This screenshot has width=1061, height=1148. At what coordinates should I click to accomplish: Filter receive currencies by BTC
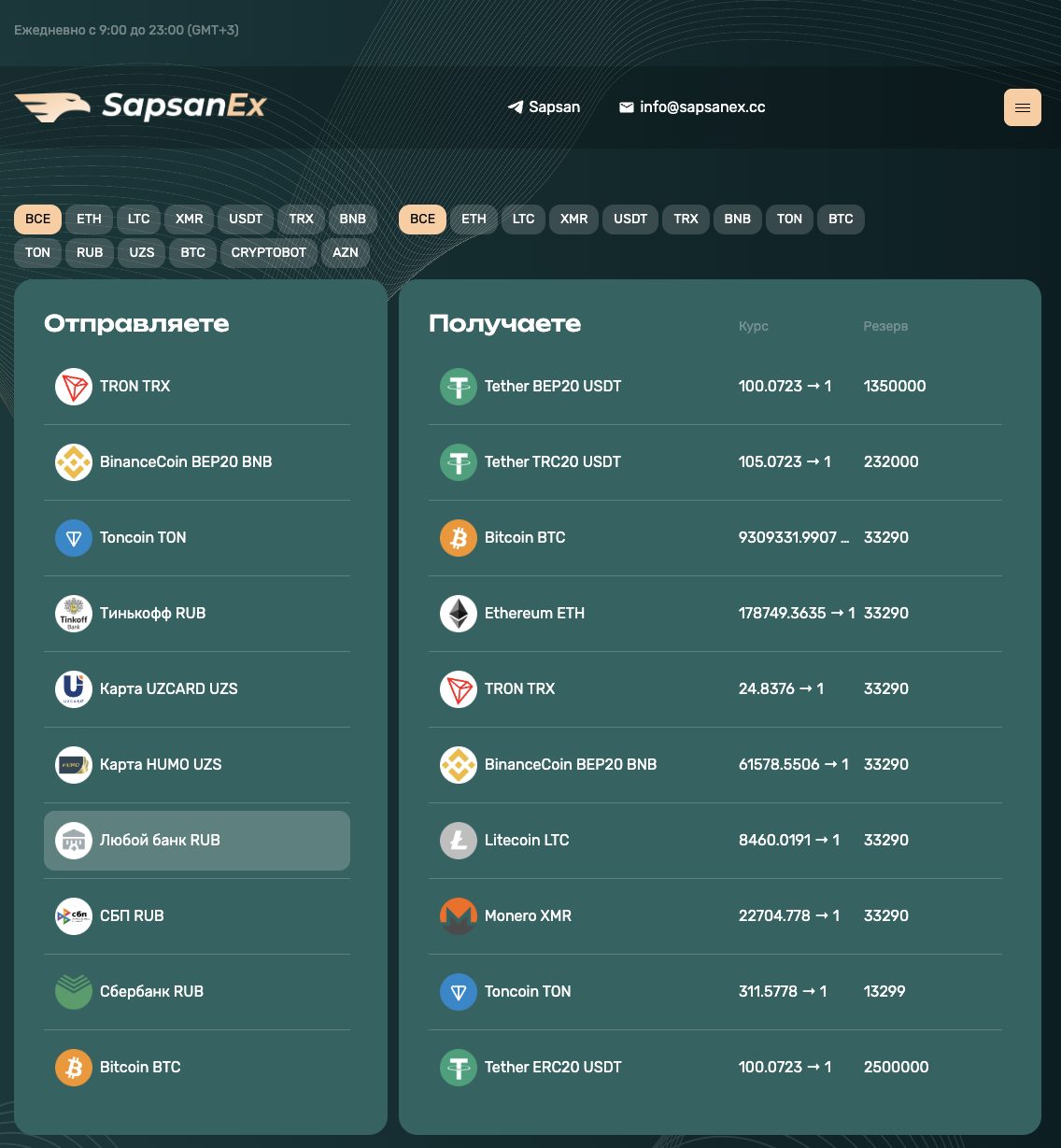[x=841, y=220]
